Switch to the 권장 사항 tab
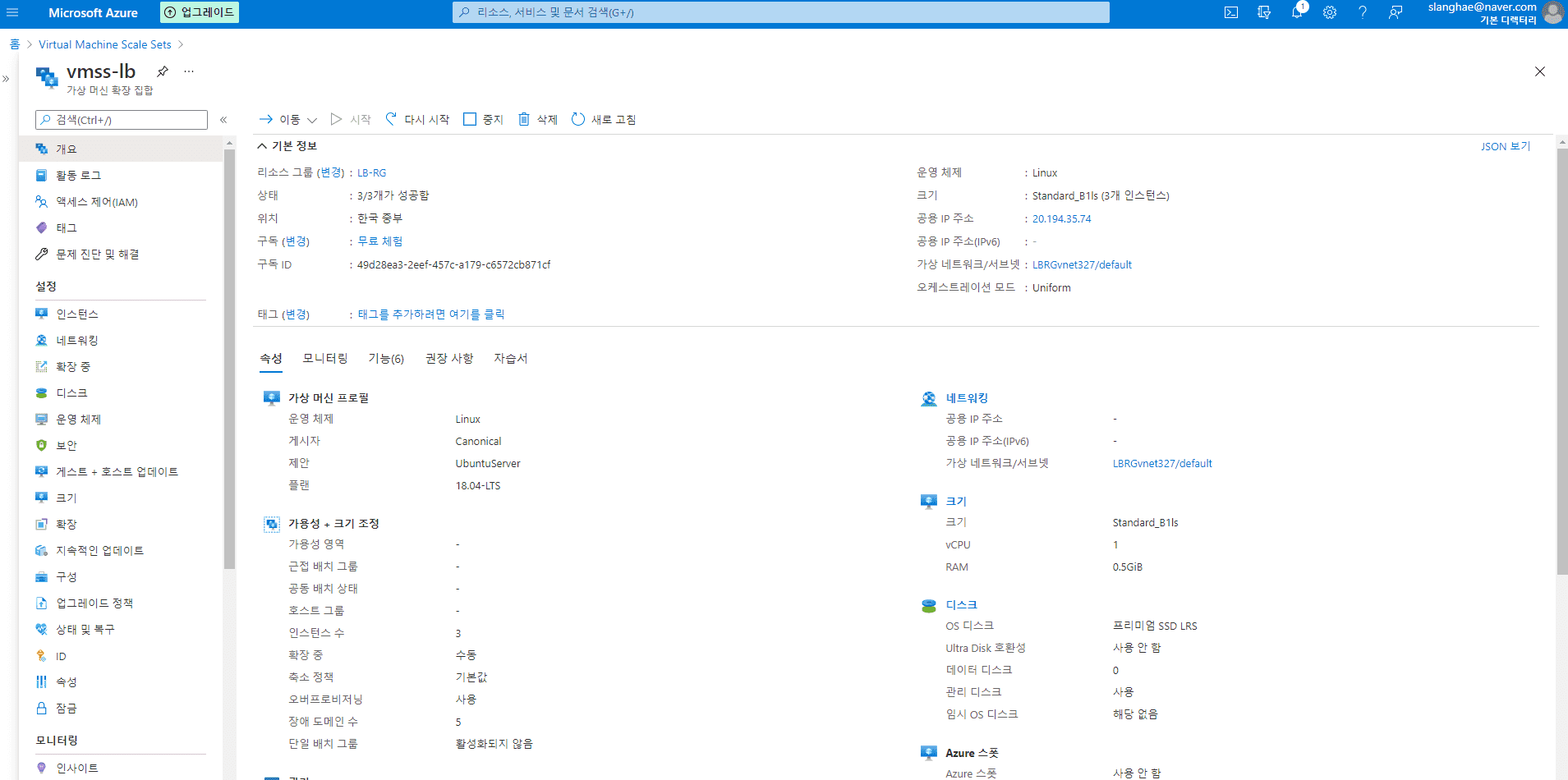This screenshot has height=780, width=1568. click(449, 358)
